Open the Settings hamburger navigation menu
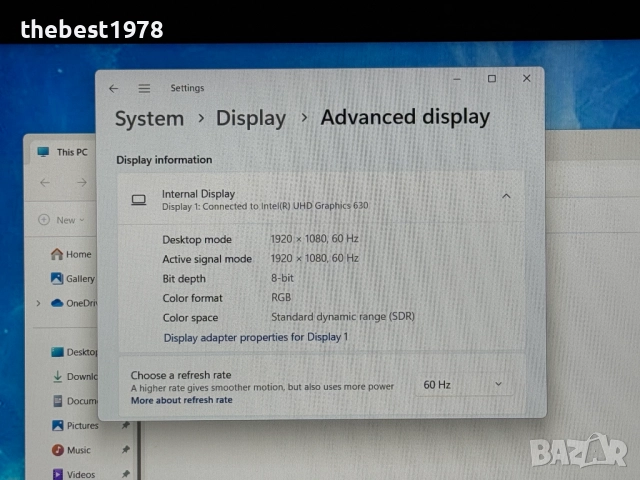 [x=144, y=89]
